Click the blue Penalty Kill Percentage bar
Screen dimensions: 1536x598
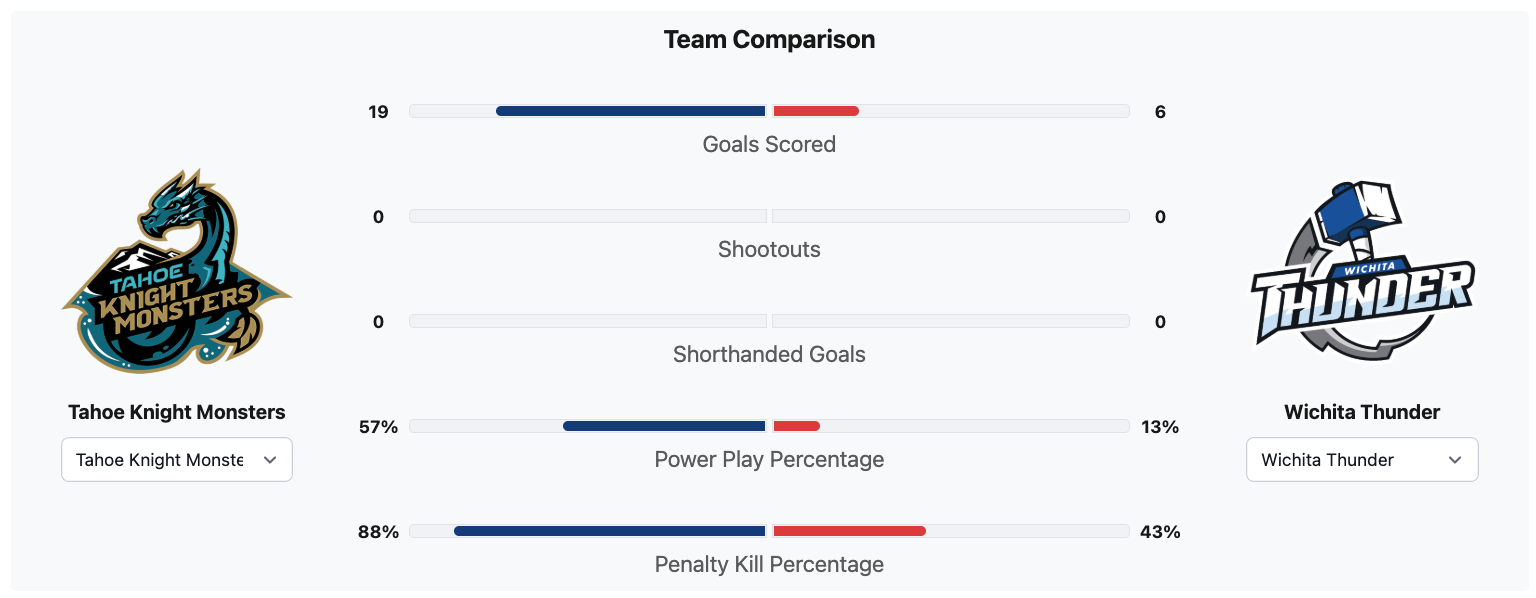609,531
